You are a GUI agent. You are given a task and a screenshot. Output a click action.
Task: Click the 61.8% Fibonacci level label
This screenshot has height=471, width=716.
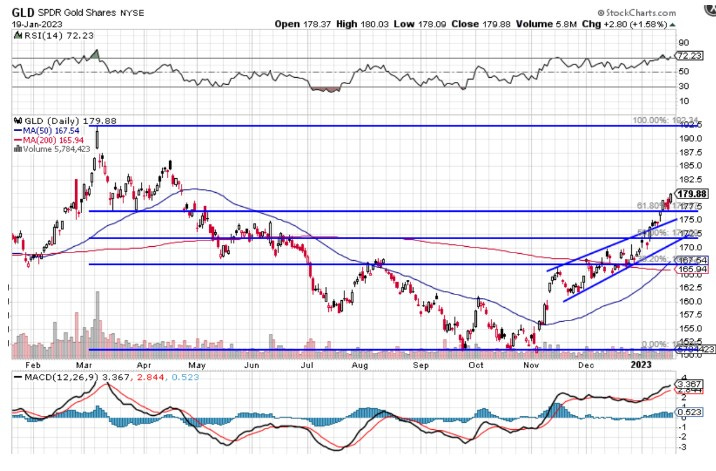(x=651, y=206)
